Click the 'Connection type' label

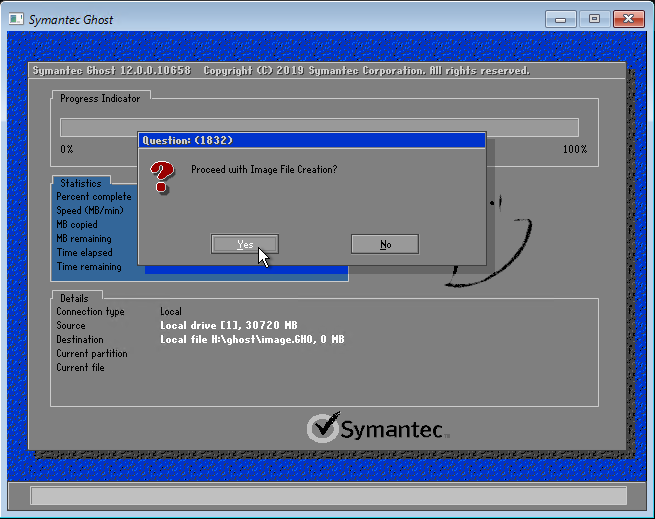point(90,312)
